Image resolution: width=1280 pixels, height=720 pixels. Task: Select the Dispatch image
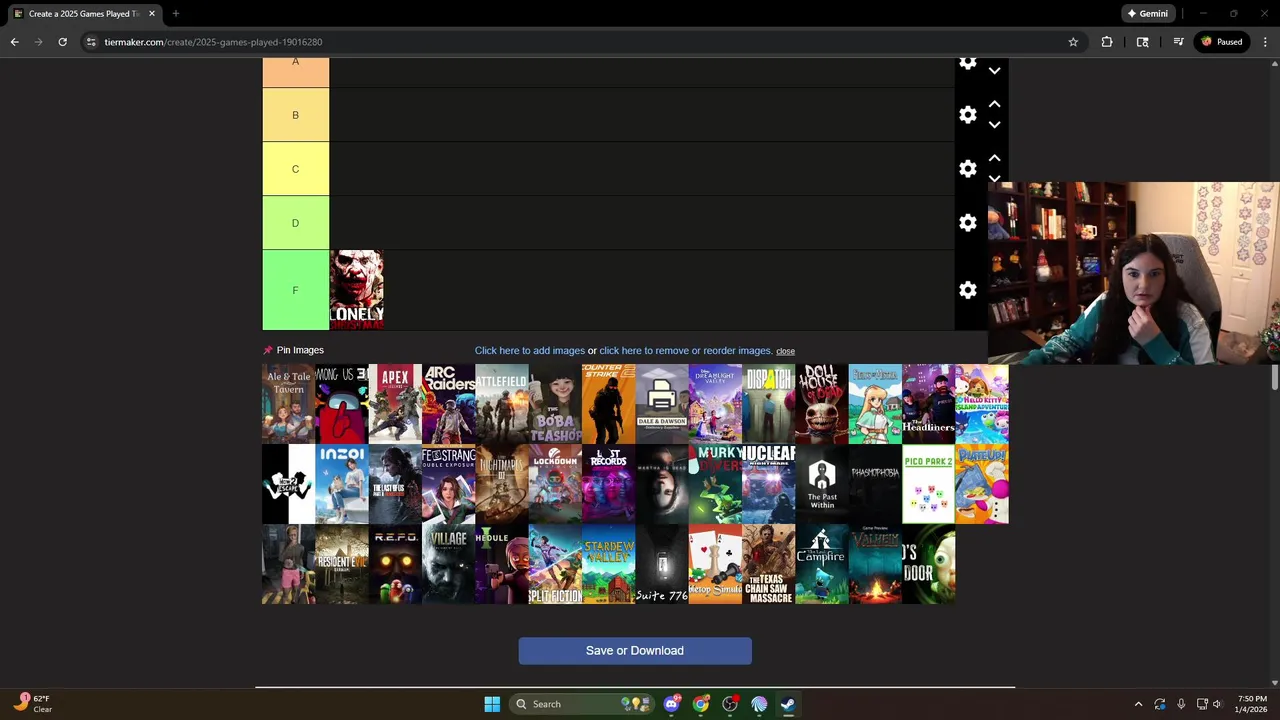click(768, 404)
